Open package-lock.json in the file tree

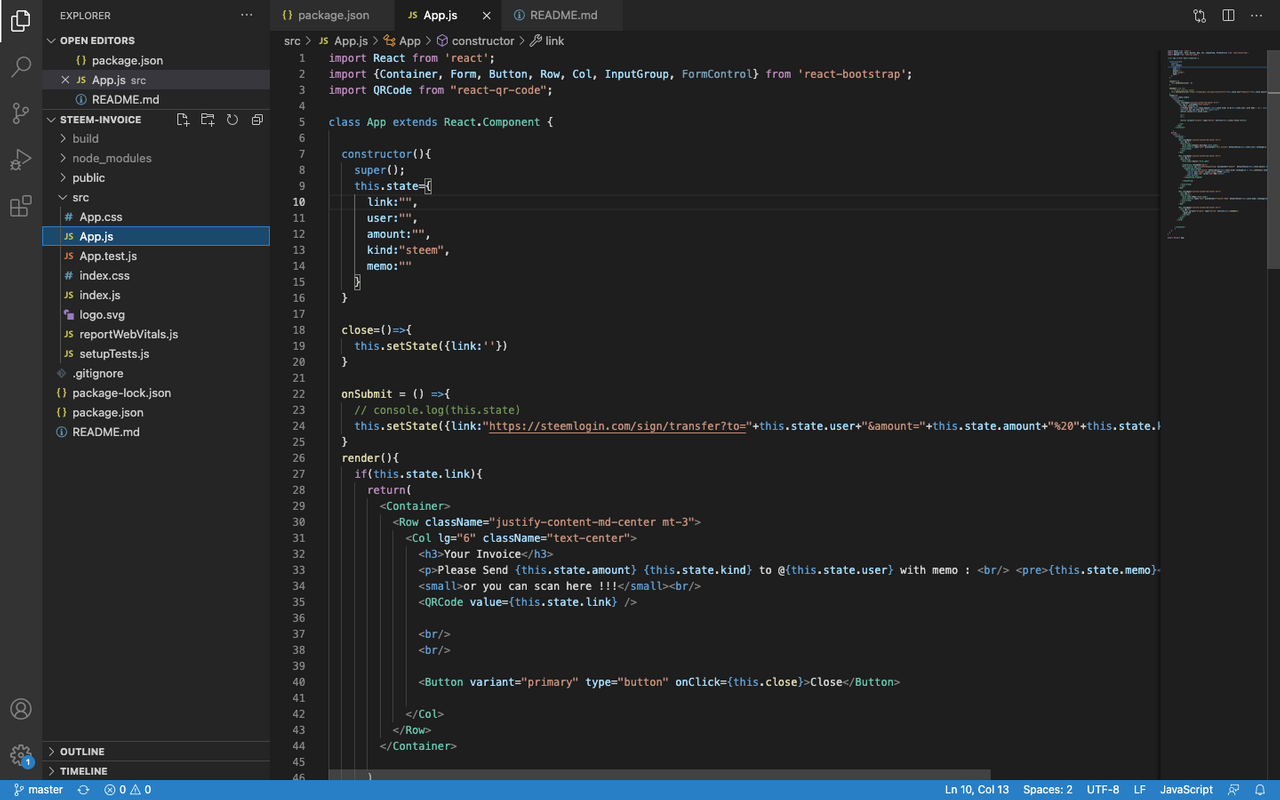click(156, 393)
